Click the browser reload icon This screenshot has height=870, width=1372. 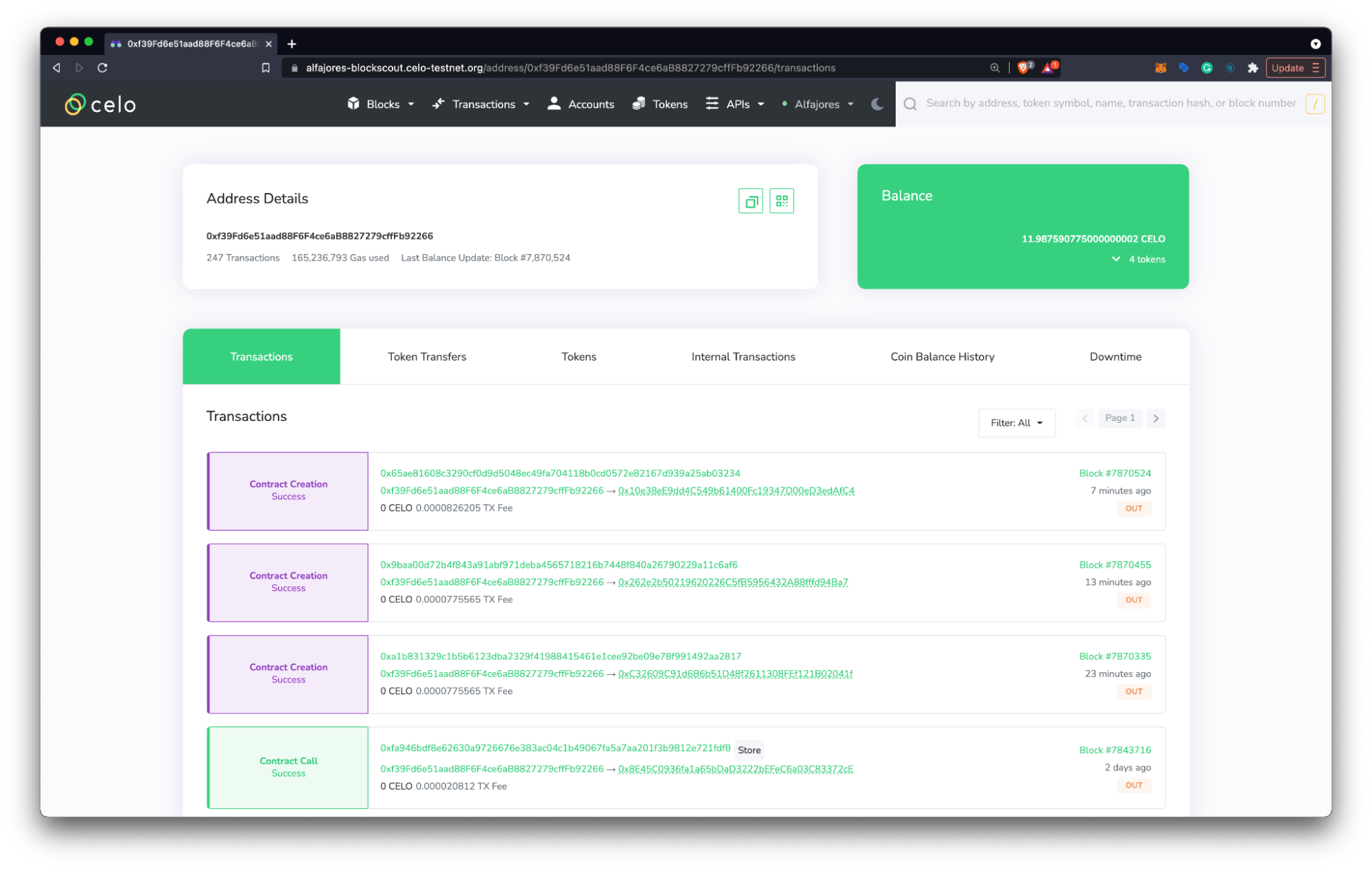[102, 67]
